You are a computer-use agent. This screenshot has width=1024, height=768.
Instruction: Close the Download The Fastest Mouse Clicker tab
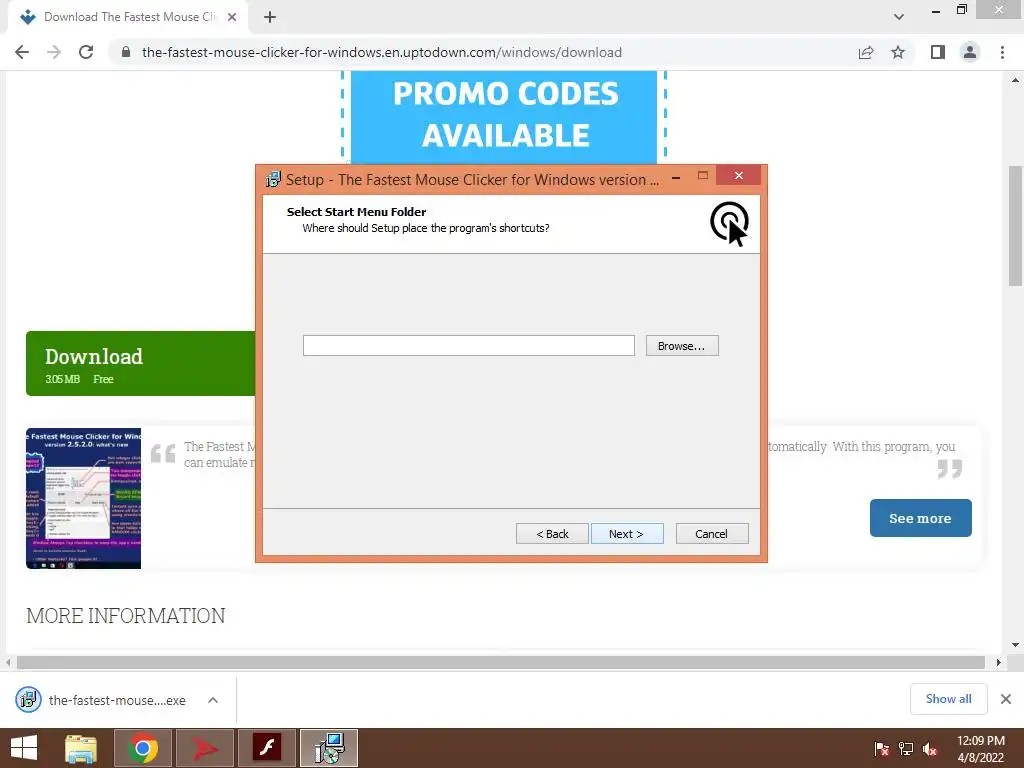(x=232, y=17)
